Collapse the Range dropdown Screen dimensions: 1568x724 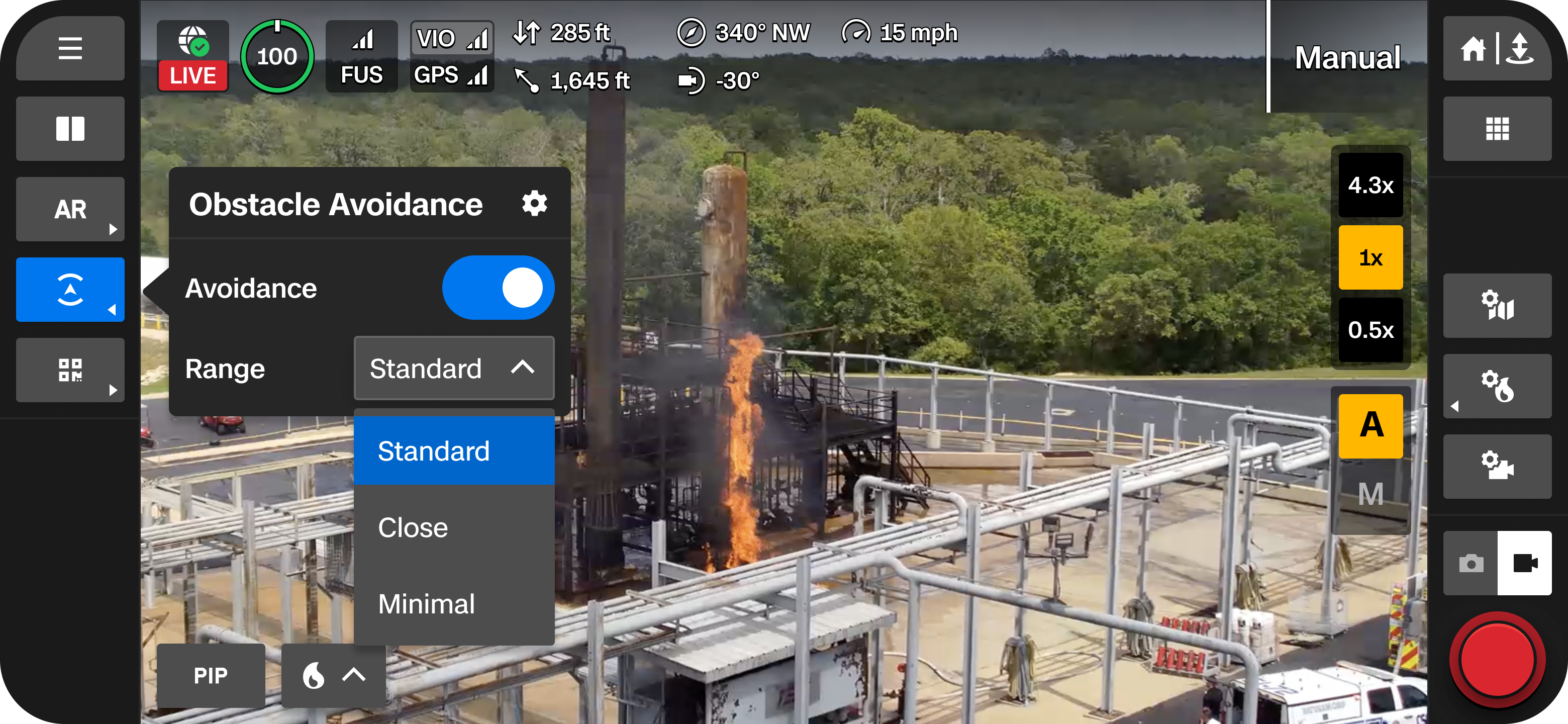pos(454,369)
